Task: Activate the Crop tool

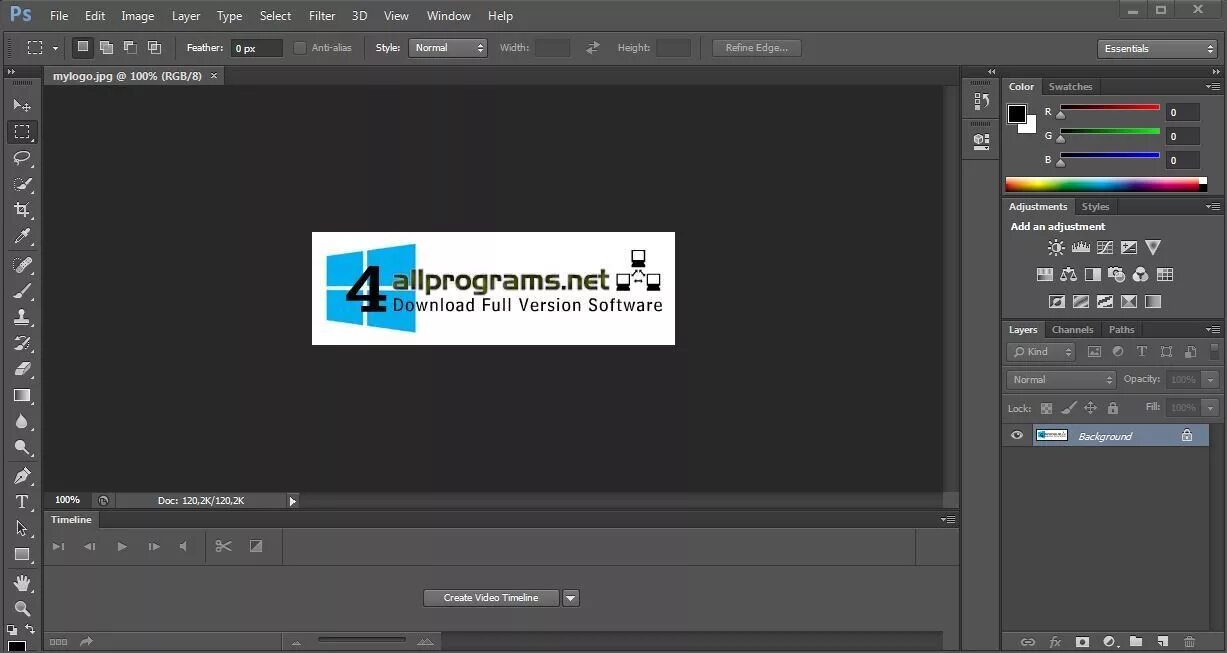Action: coord(23,210)
